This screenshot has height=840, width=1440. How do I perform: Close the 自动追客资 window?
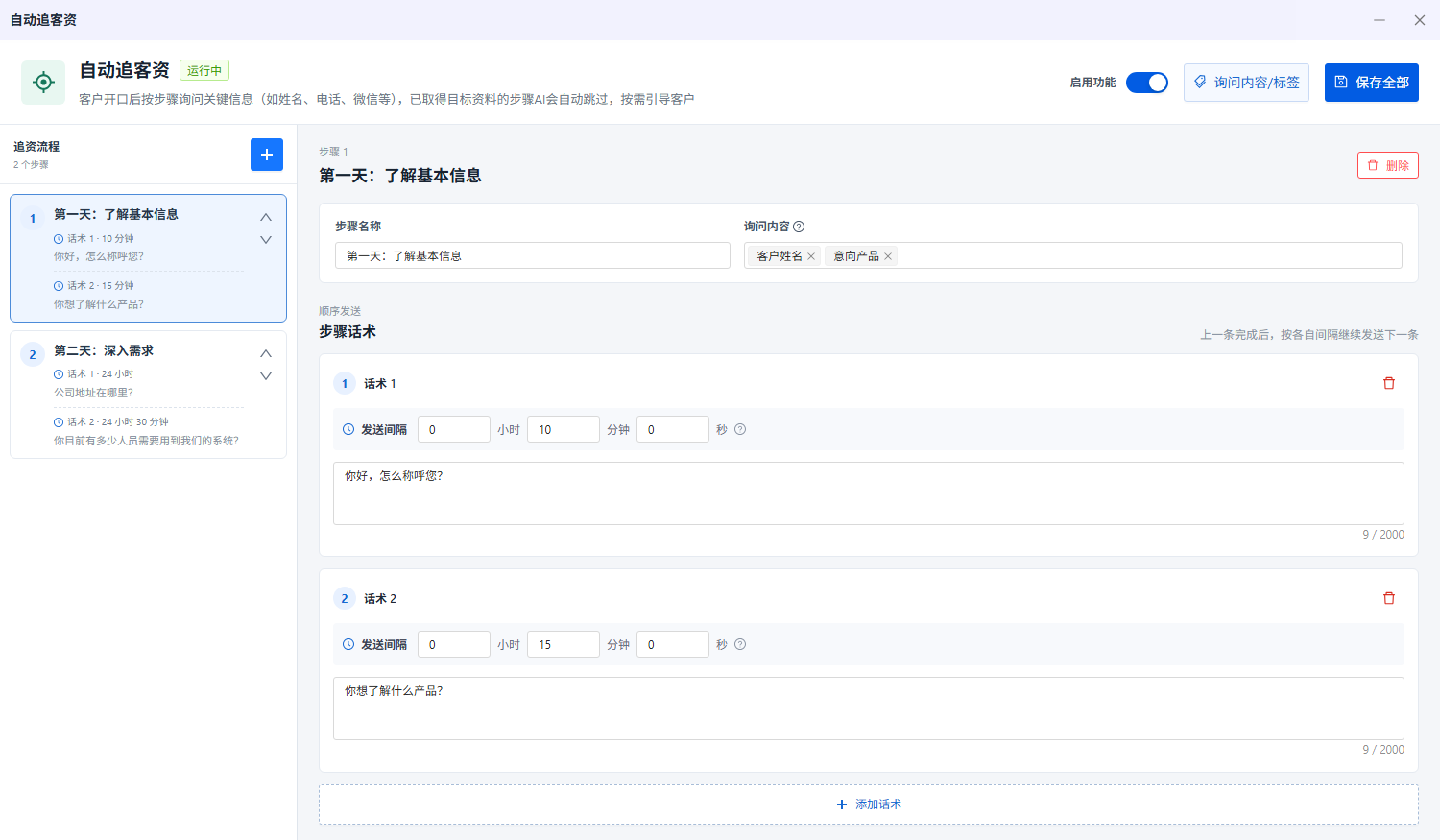(x=1420, y=20)
